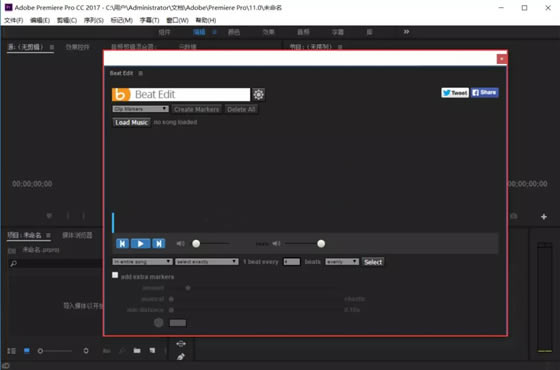Click small gray button beside help icon
The width and height of the screenshot is (560, 370).
pos(178,323)
